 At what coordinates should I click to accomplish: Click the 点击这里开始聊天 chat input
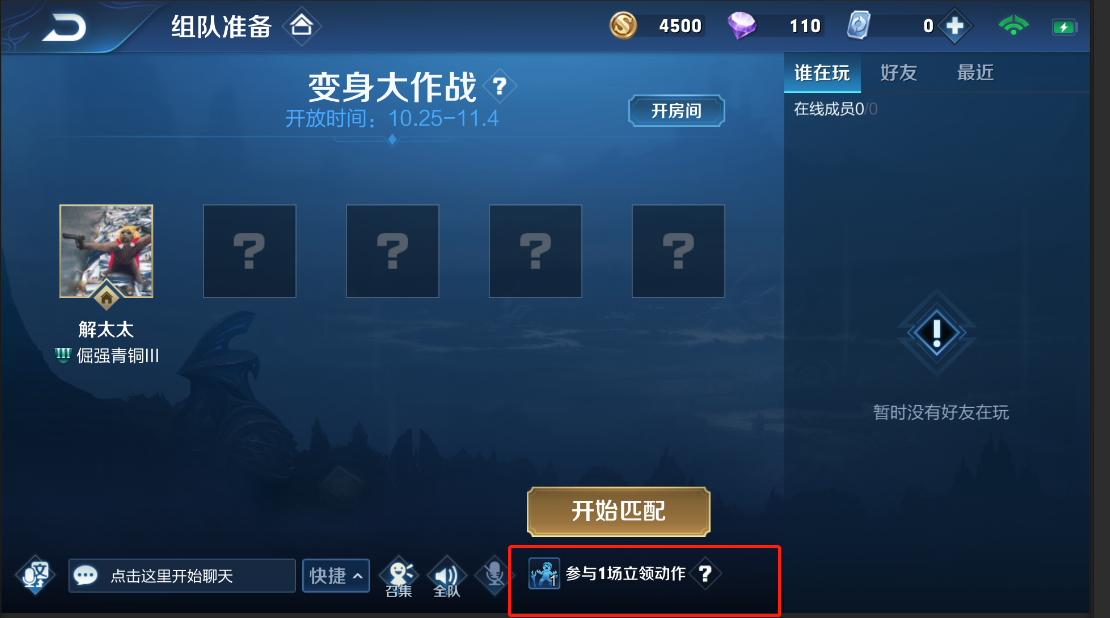(x=182, y=576)
